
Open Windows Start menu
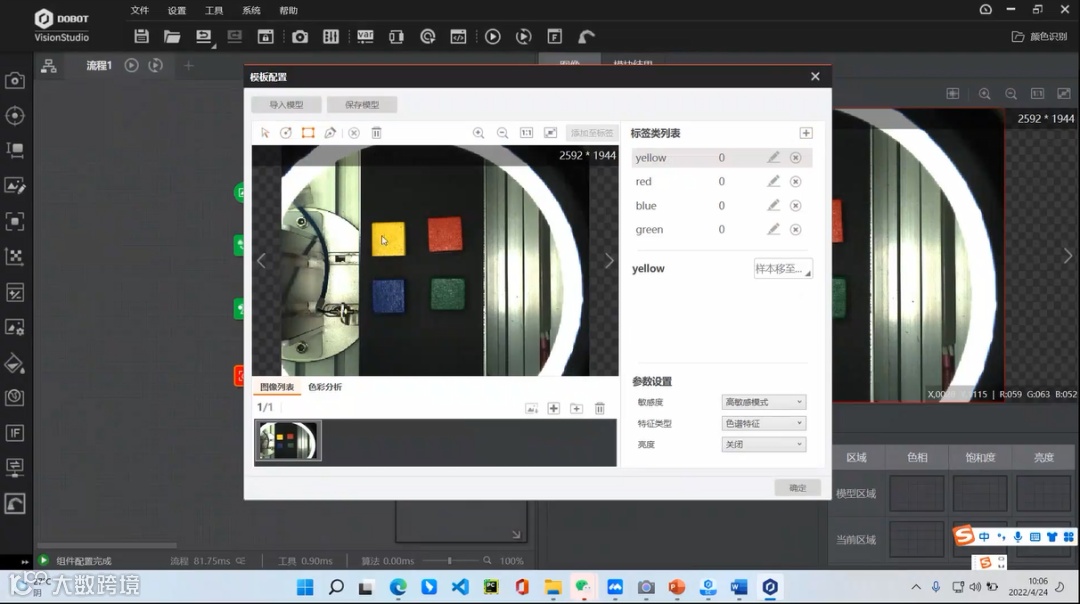pos(305,587)
